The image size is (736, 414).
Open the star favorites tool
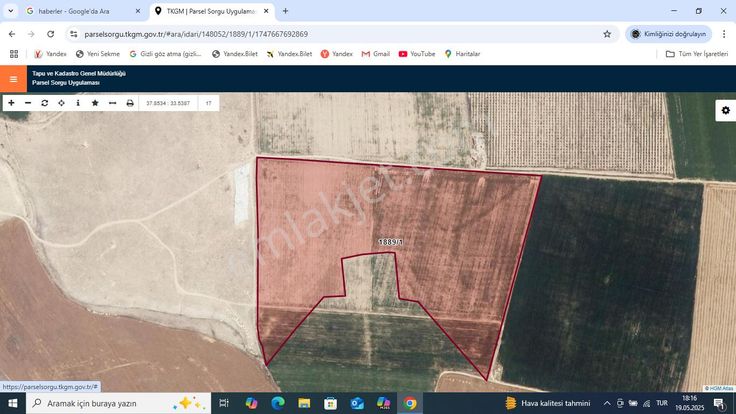click(95, 103)
